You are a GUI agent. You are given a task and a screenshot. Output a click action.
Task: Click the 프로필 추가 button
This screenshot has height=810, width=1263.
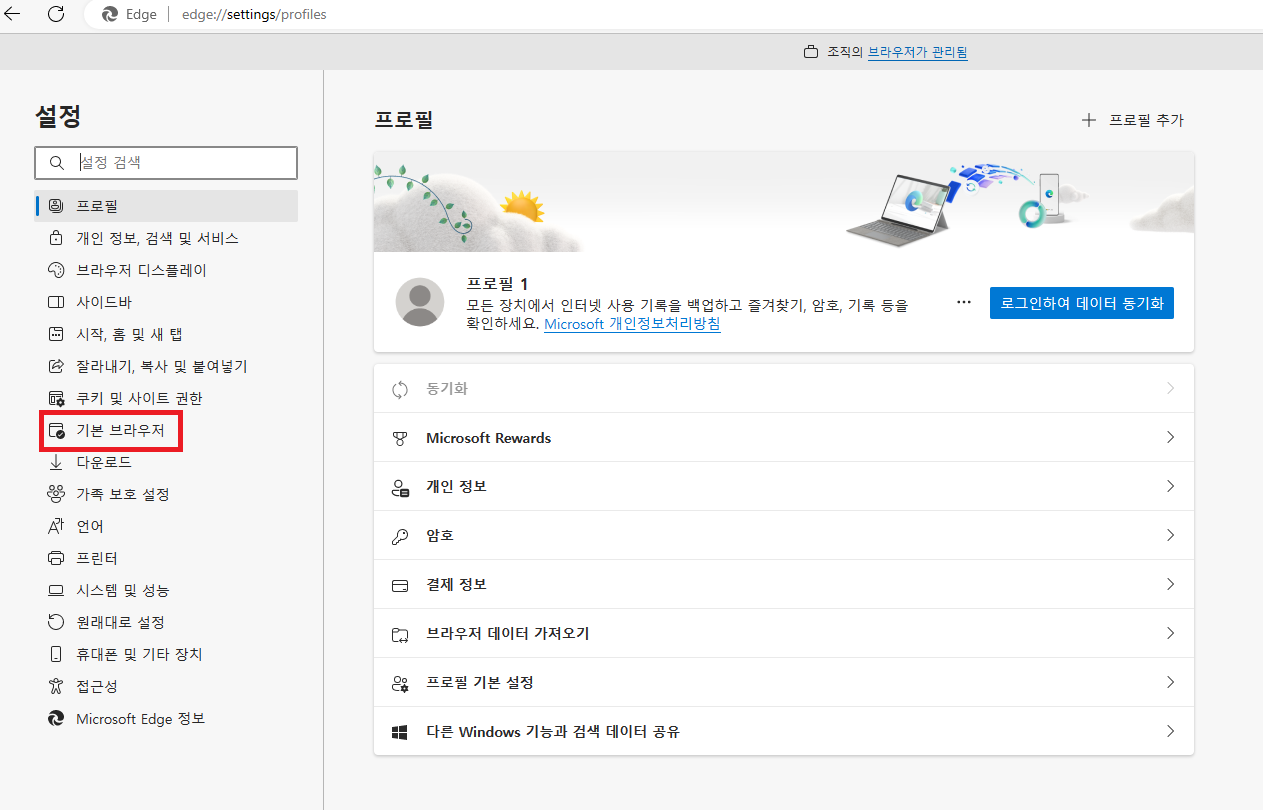coord(1132,120)
